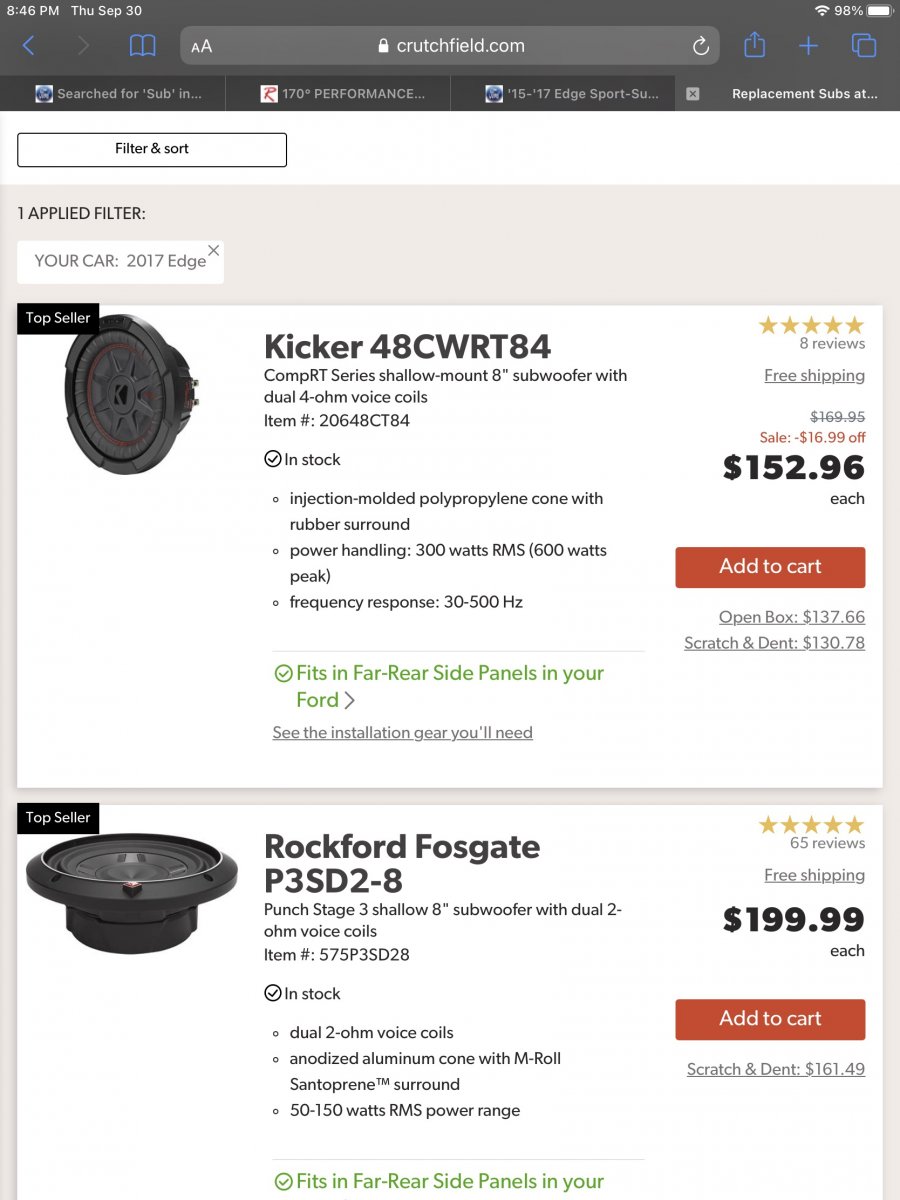Open a new tab with the plus icon
This screenshot has height=1200, width=900.
(x=808, y=46)
